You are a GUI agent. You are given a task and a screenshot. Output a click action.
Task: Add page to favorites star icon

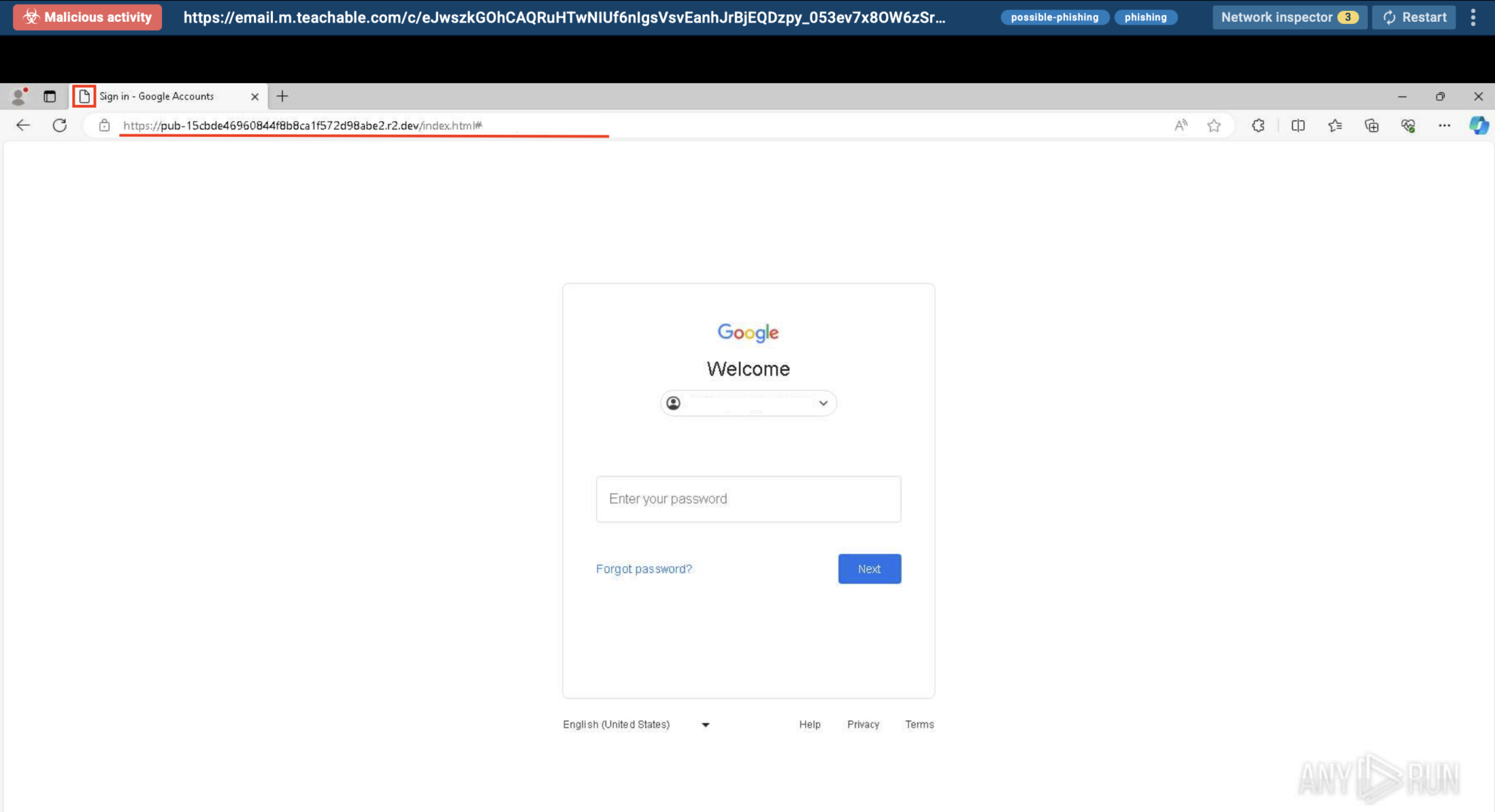pos(1214,125)
